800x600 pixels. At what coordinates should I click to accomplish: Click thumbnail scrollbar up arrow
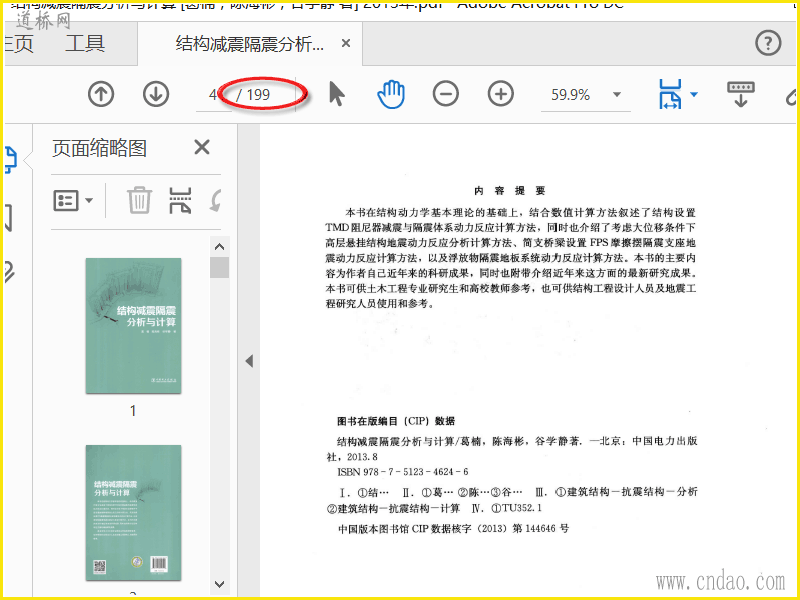tap(219, 247)
